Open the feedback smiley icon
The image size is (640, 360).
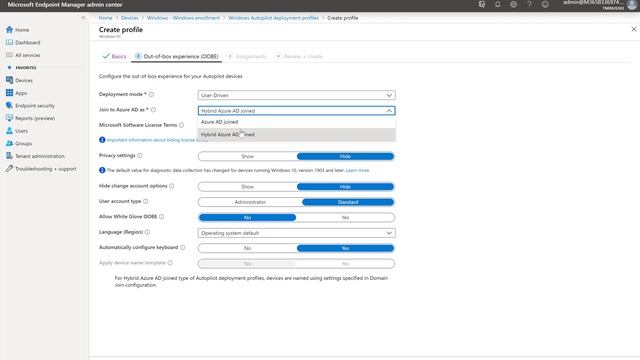pyautogui.click(x=545, y=4)
